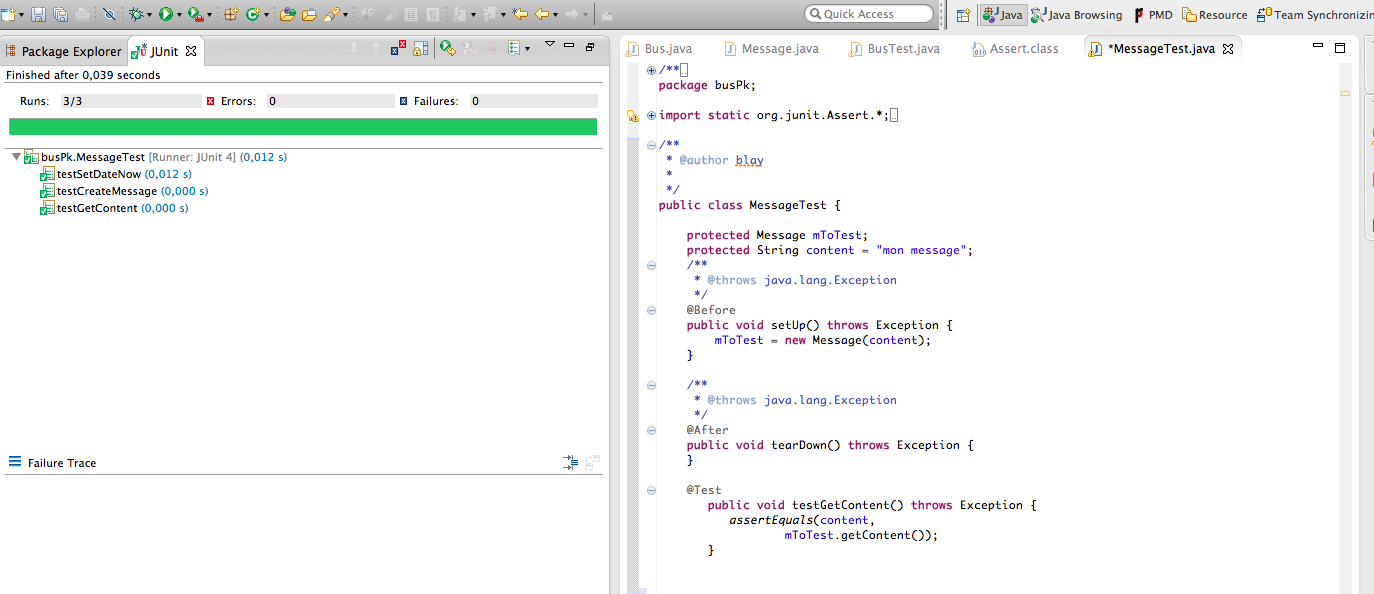Select the testCreateMessage test result
This screenshot has width=1374, height=594.
pyautogui.click(x=106, y=191)
